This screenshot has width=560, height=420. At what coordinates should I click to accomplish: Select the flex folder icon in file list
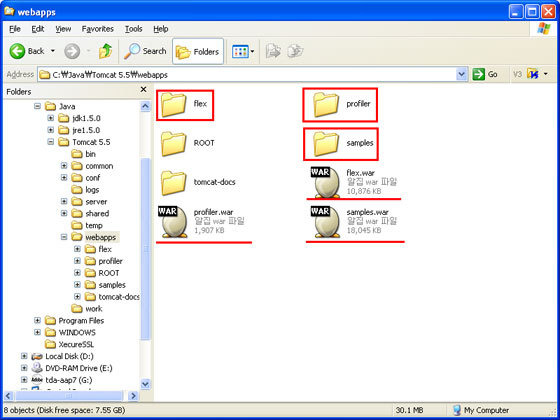click(x=173, y=105)
